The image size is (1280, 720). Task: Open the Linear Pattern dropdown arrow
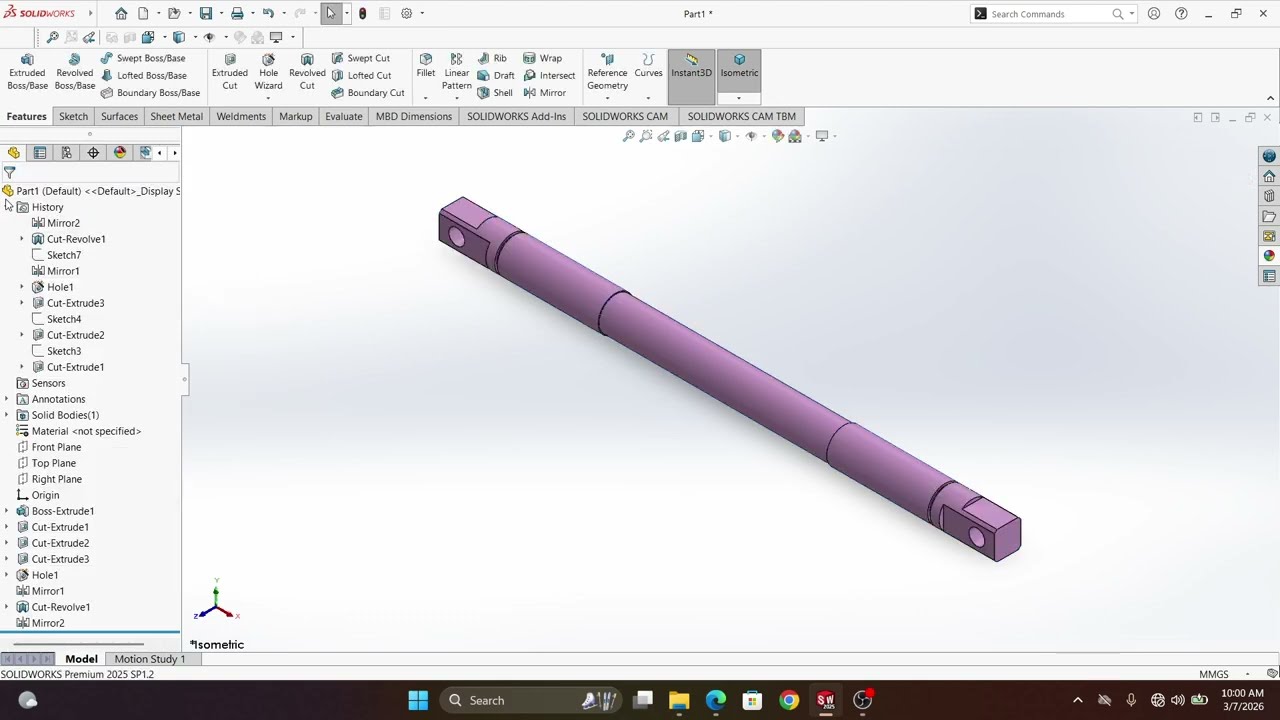click(457, 98)
